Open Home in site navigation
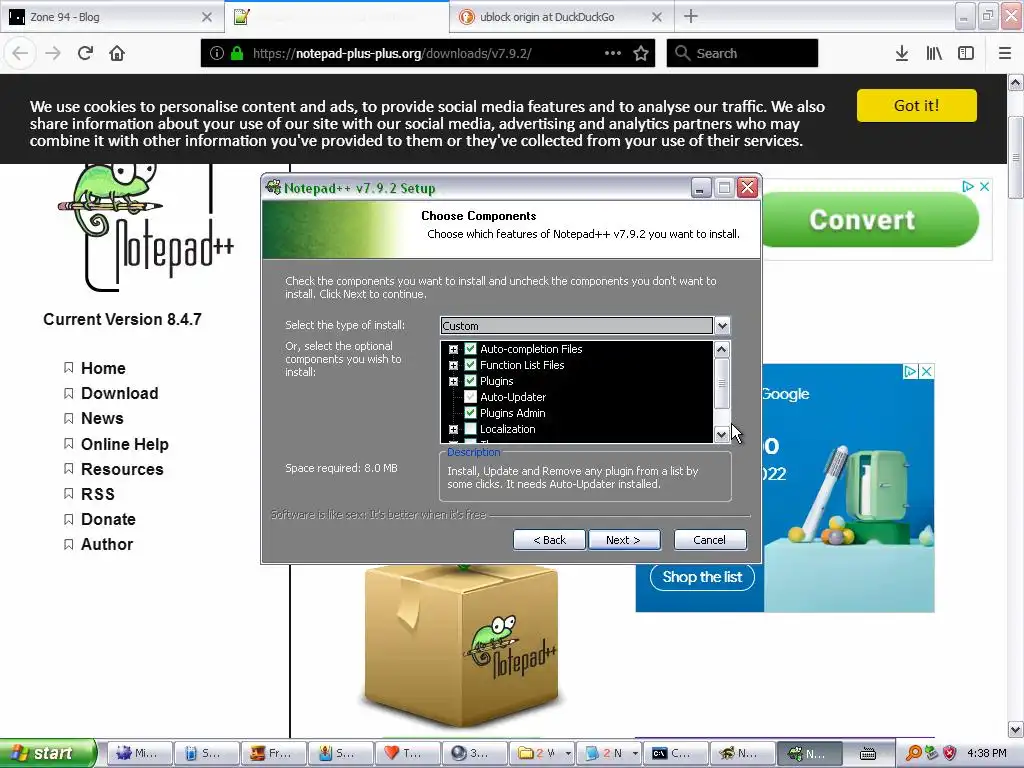 103,368
